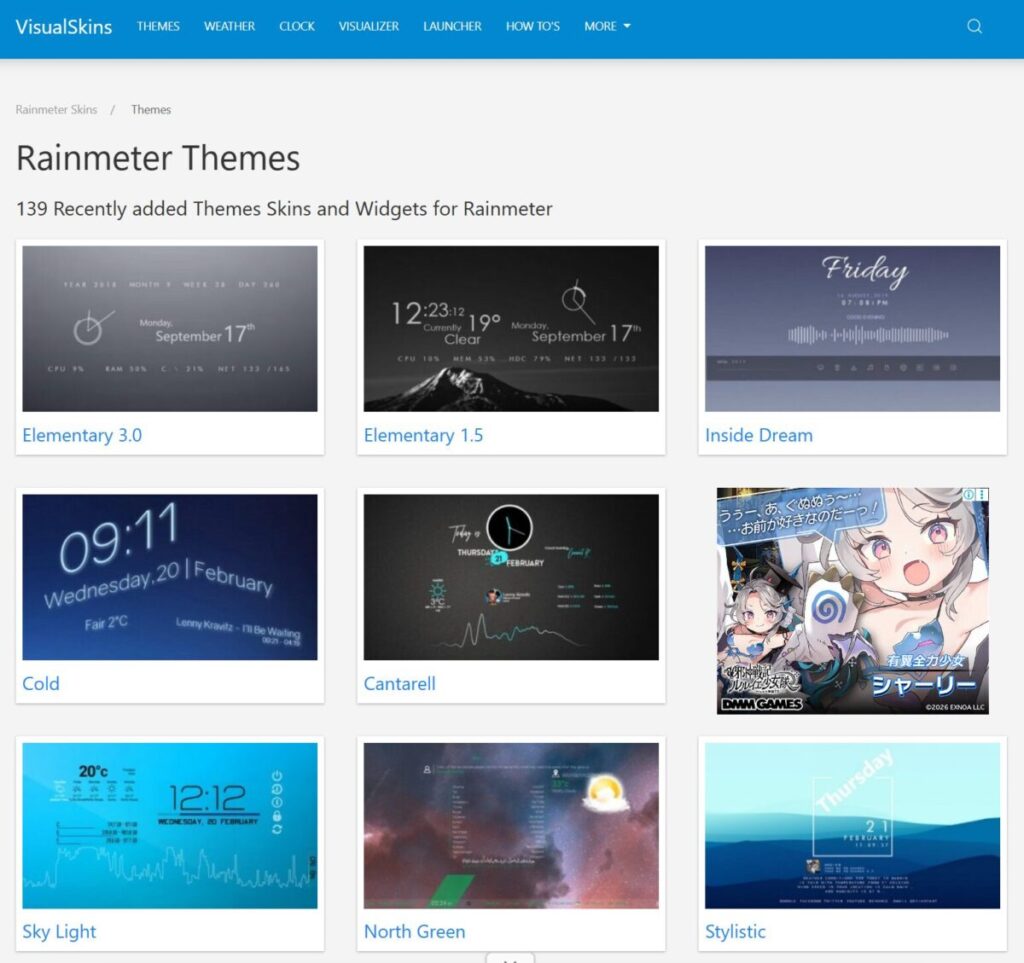The image size is (1024, 963).
Task: Expand the chevron tab at page bottom
Action: 510,958
